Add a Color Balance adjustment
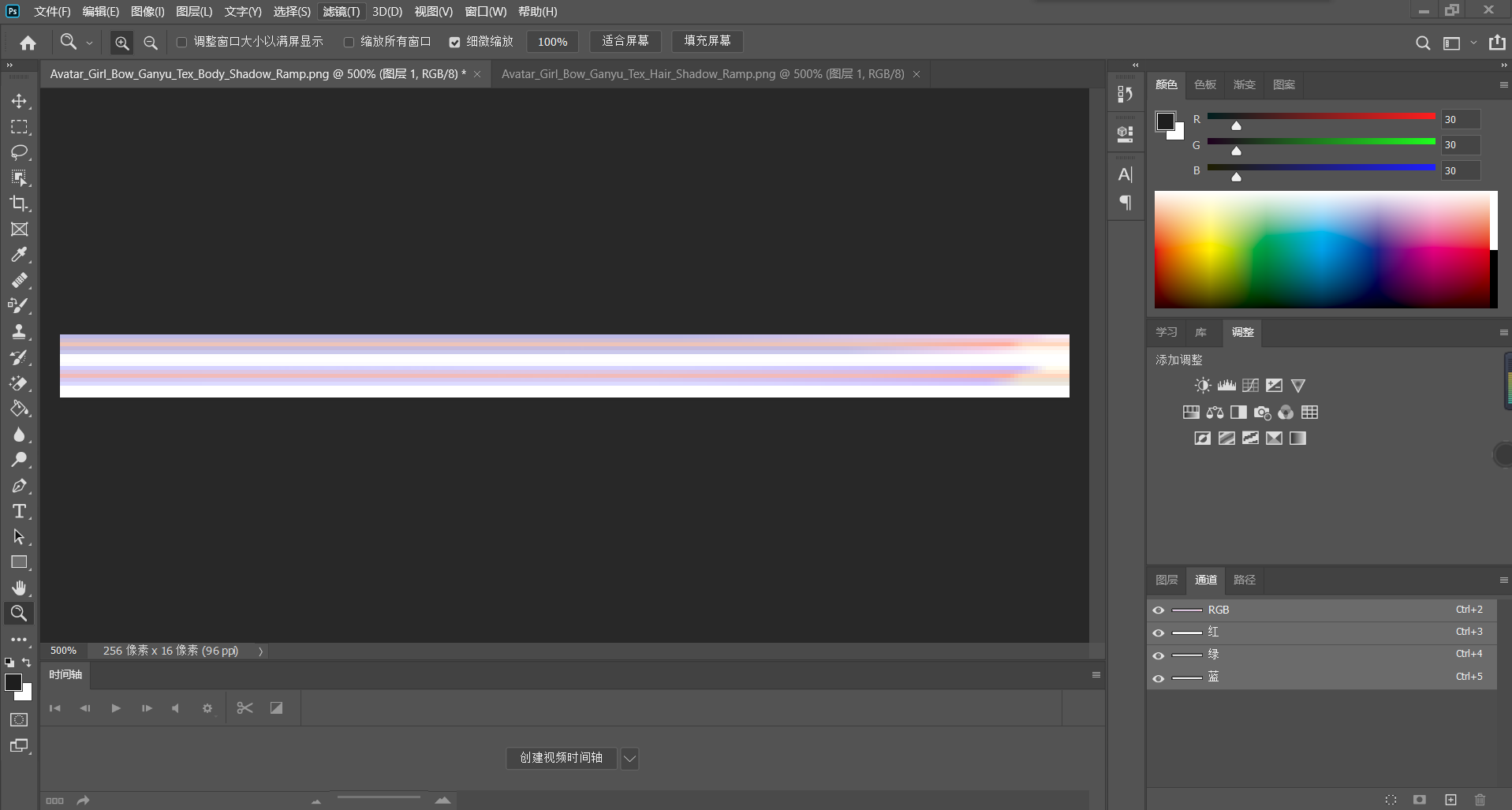This screenshot has width=1512, height=810. 1215,412
